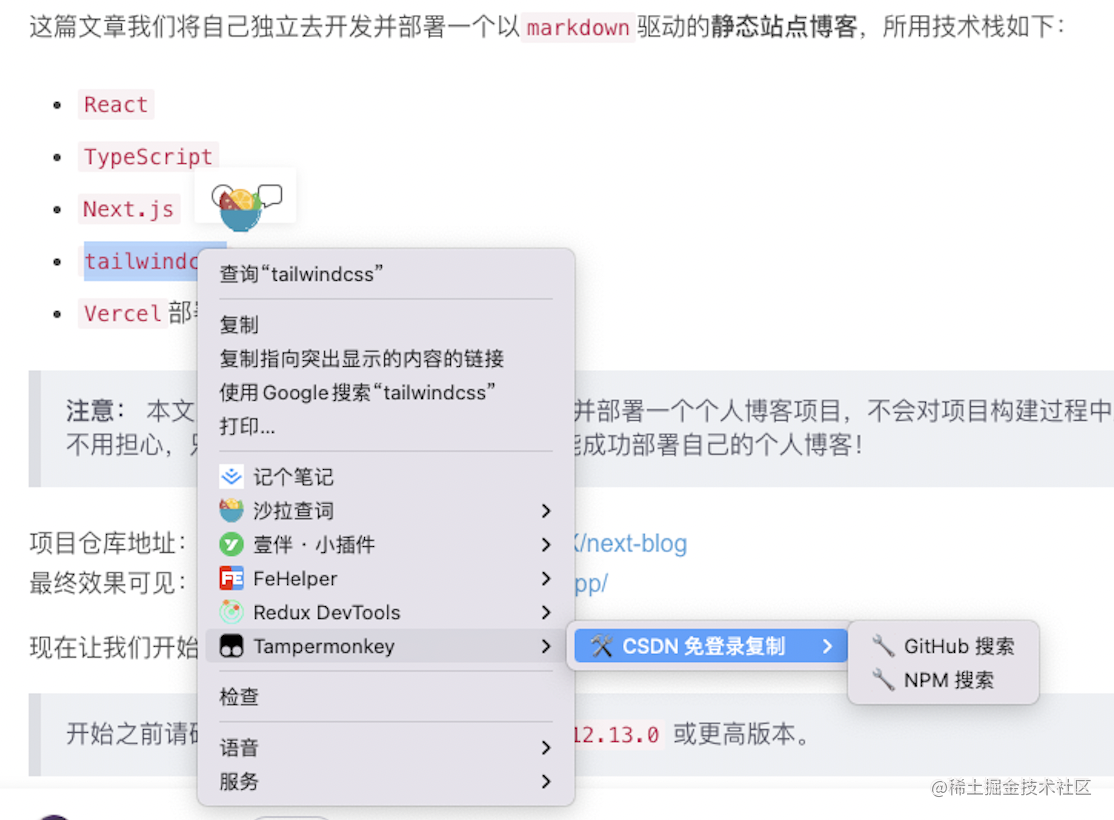Click the 壹伴 green extension icon
Image resolution: width=1114 pixels, height=820 pixels.
231,544
